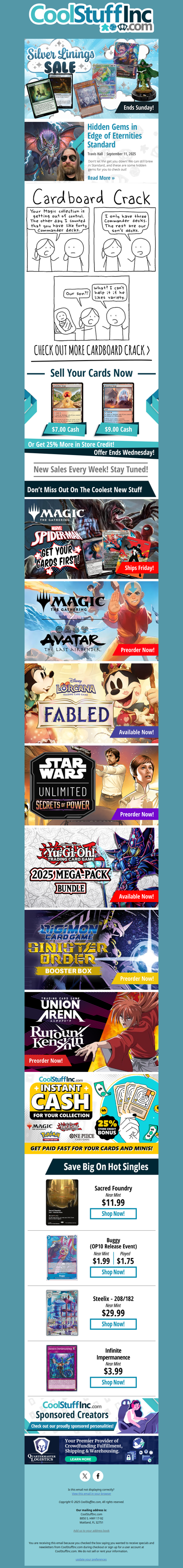Click the update your preferences link

point(91,1559)
